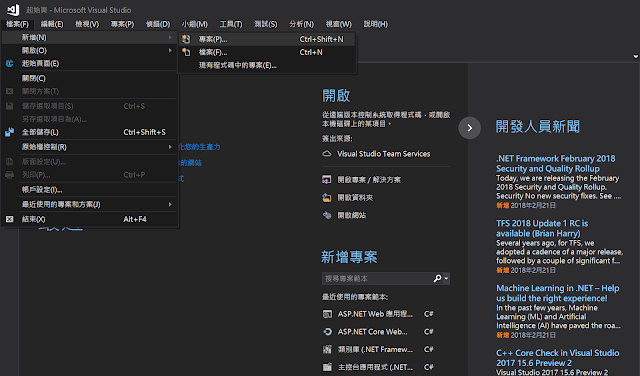Click the search magnifier icon in template box
This screenshot has width=640, height=376.
[x=437, y=278]
